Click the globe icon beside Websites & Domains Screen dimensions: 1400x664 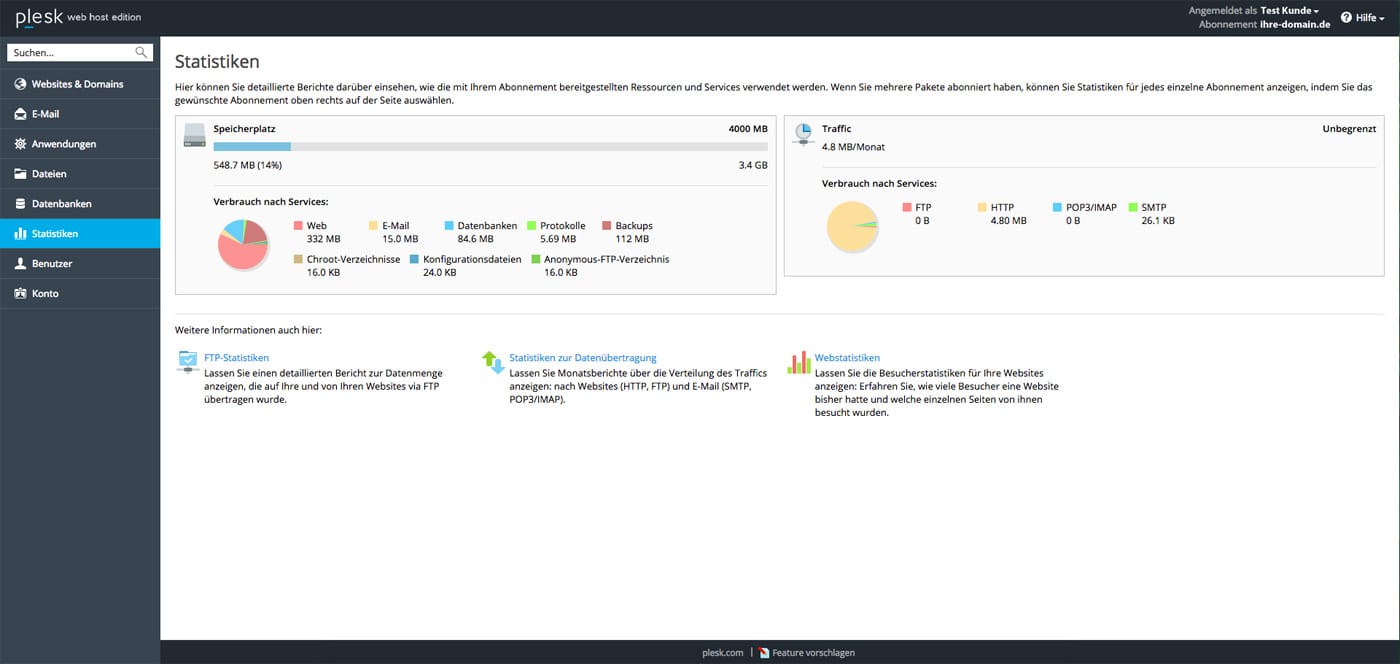coord(21,84)
